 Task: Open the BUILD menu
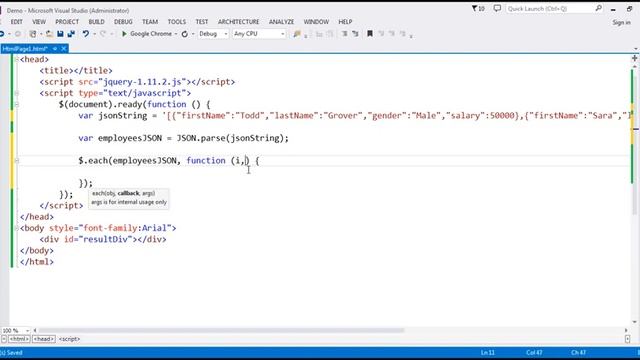[x=96, y=22]
